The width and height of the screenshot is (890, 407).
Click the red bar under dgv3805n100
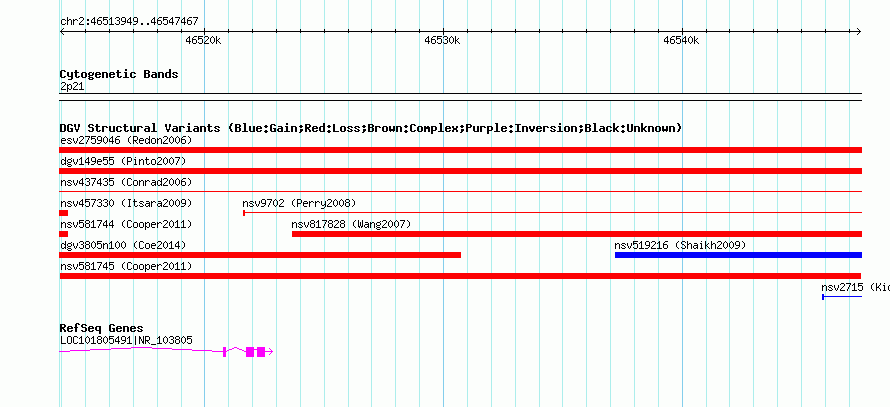261,255
